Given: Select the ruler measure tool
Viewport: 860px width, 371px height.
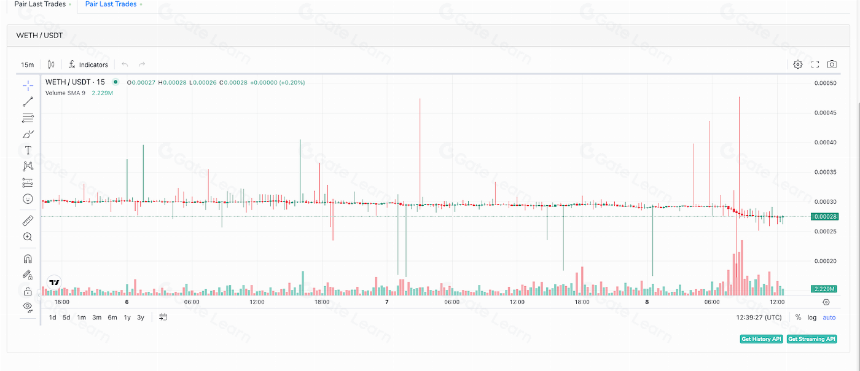Looking at the screenshot, I should tap(27, 221).
